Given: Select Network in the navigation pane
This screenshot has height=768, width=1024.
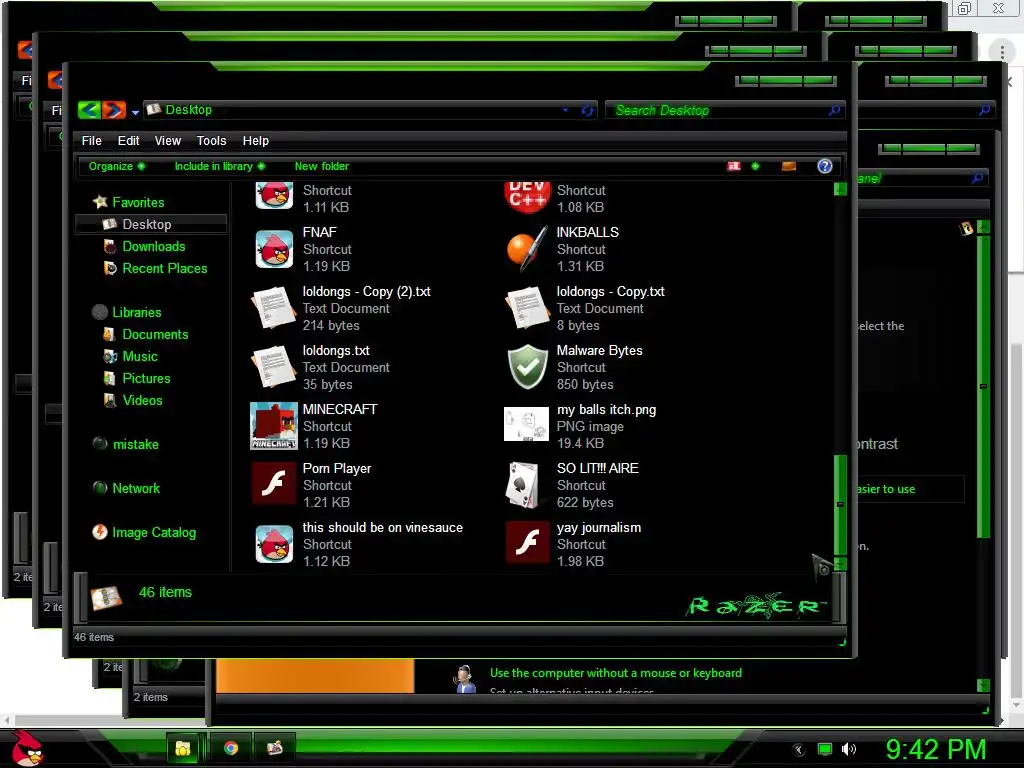Looking at the screenshot, I should 126,488.
